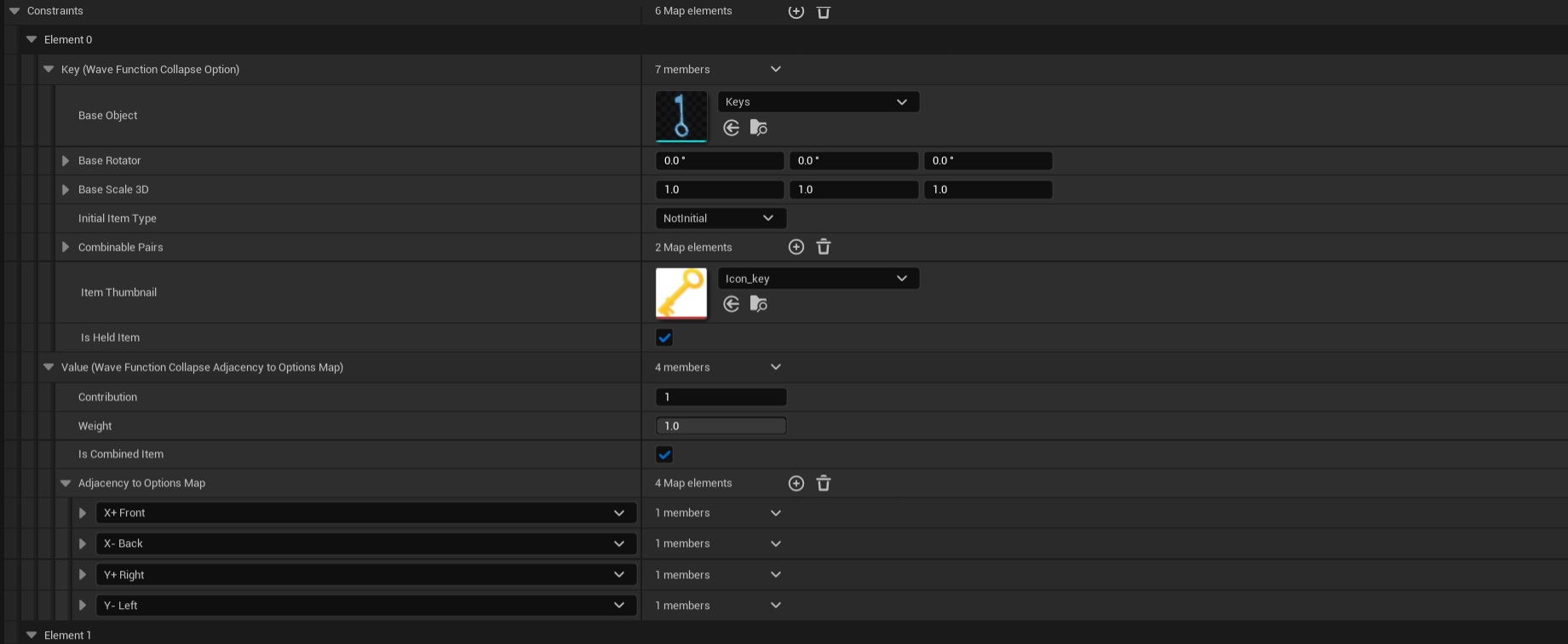This screenshot has width=1568, height=644.
Task: Click the Keys mesh thumbnail preview
Action: point(681,116)
